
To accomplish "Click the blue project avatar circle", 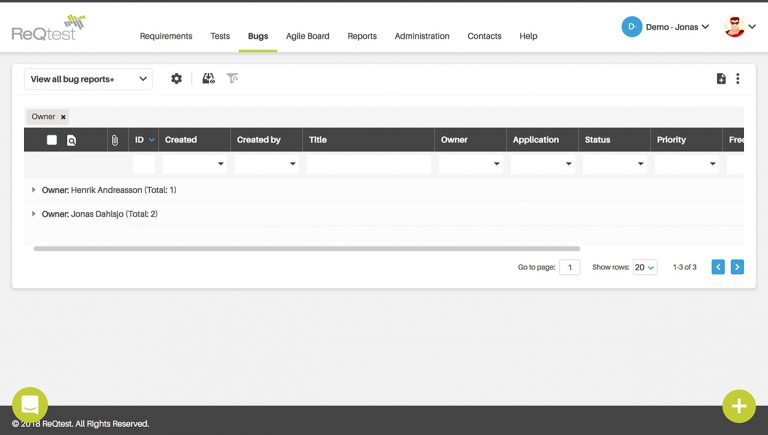I will click(632, 27).
